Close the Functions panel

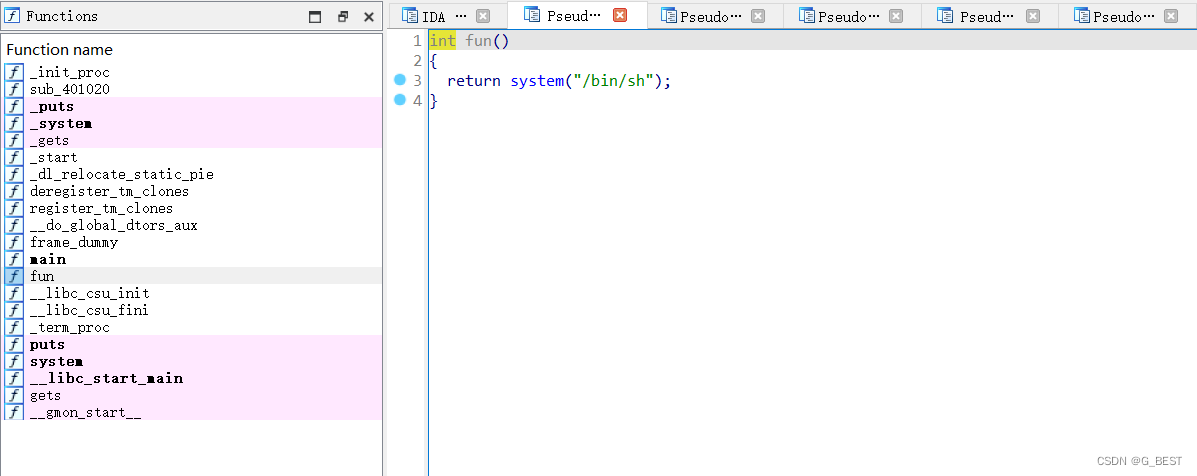pos(369,17)
